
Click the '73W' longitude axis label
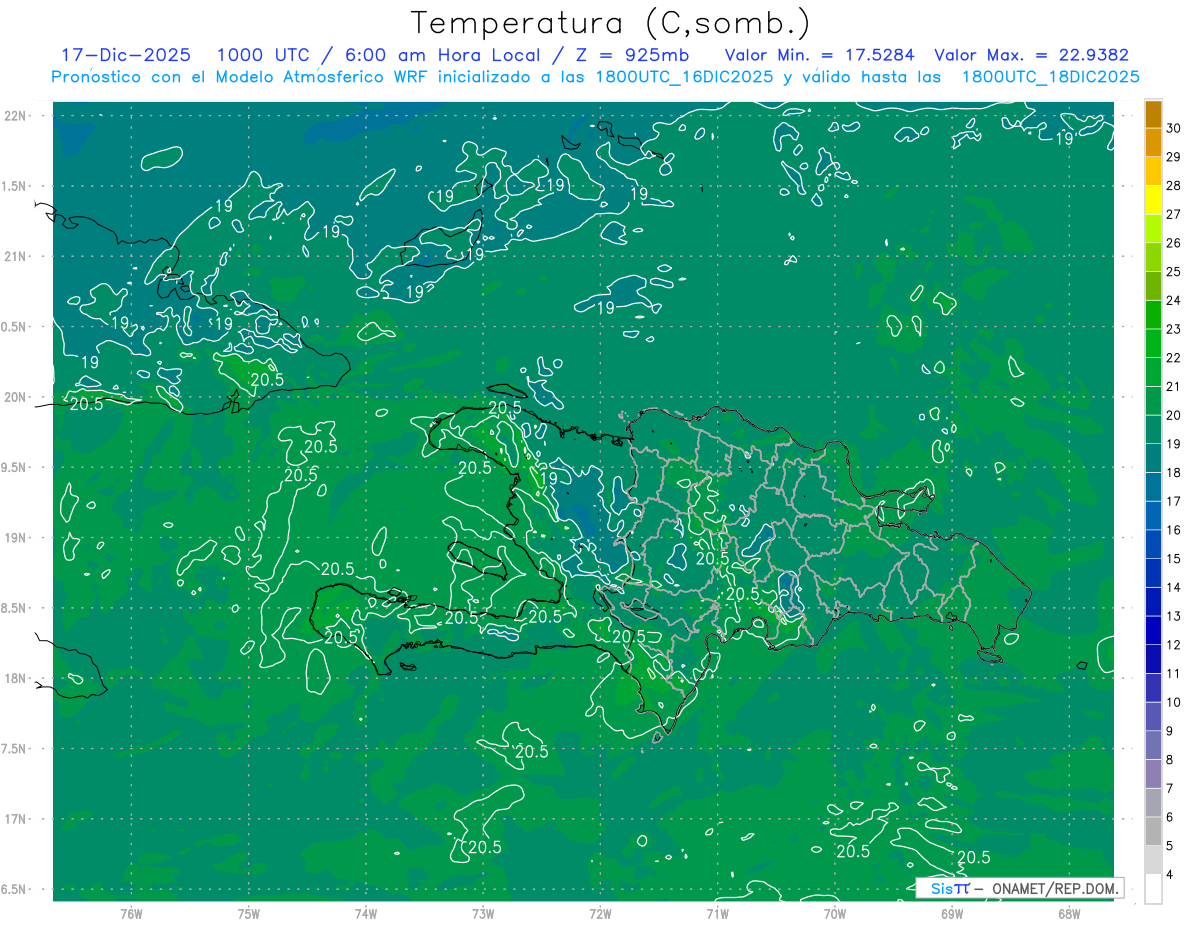pos(483,913)
